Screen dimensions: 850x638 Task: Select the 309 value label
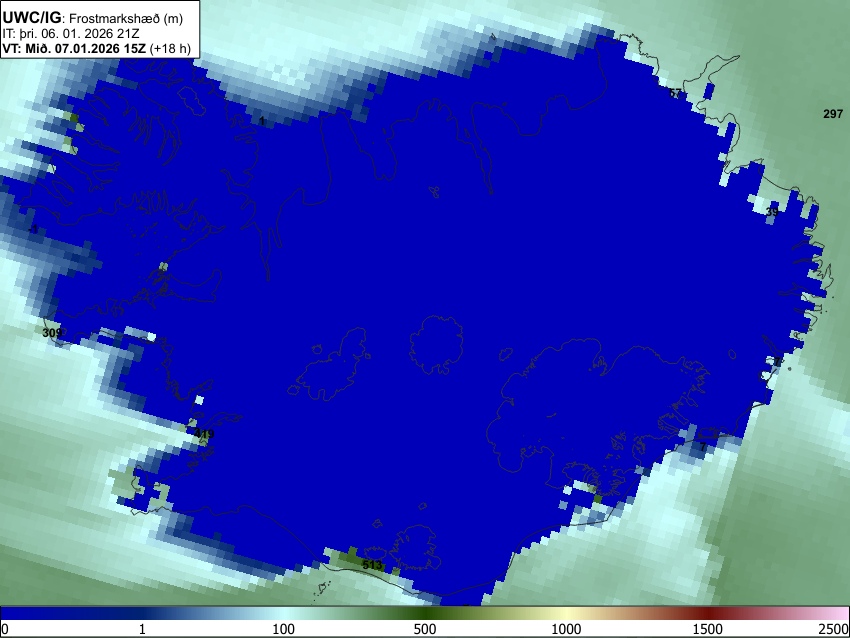click(52, 332)
